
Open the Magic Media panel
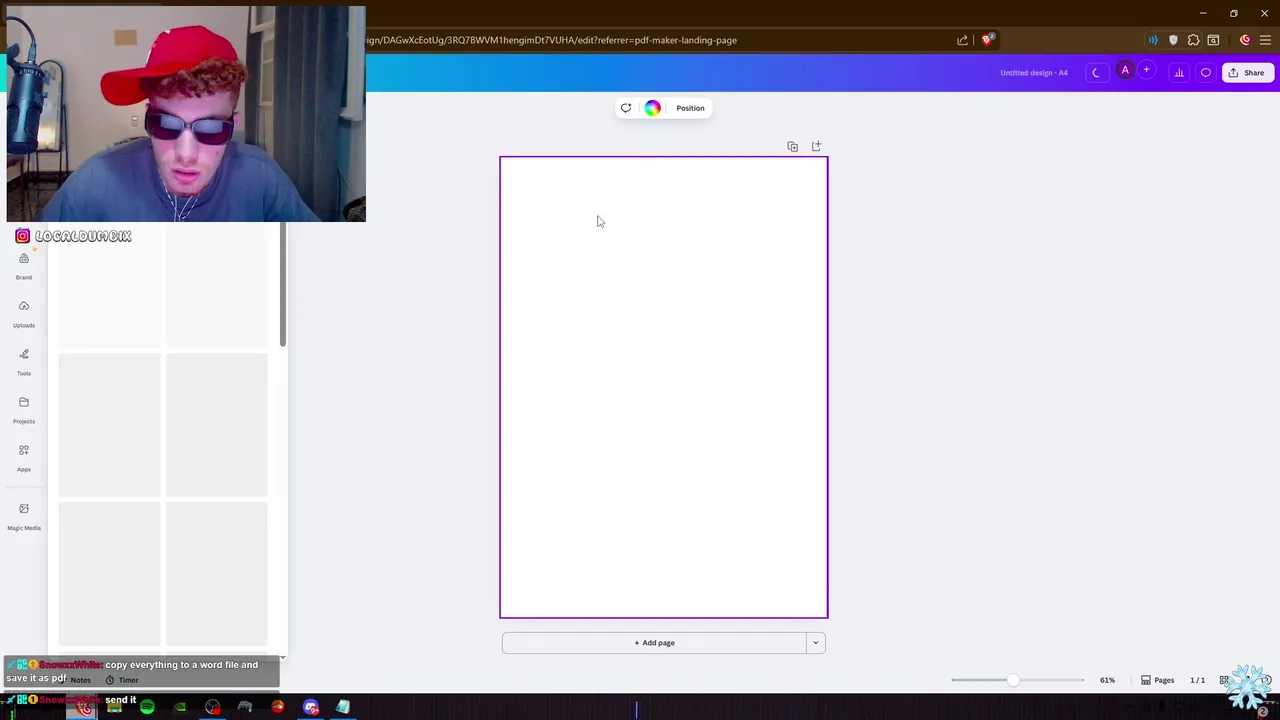[x=24, y=516]
